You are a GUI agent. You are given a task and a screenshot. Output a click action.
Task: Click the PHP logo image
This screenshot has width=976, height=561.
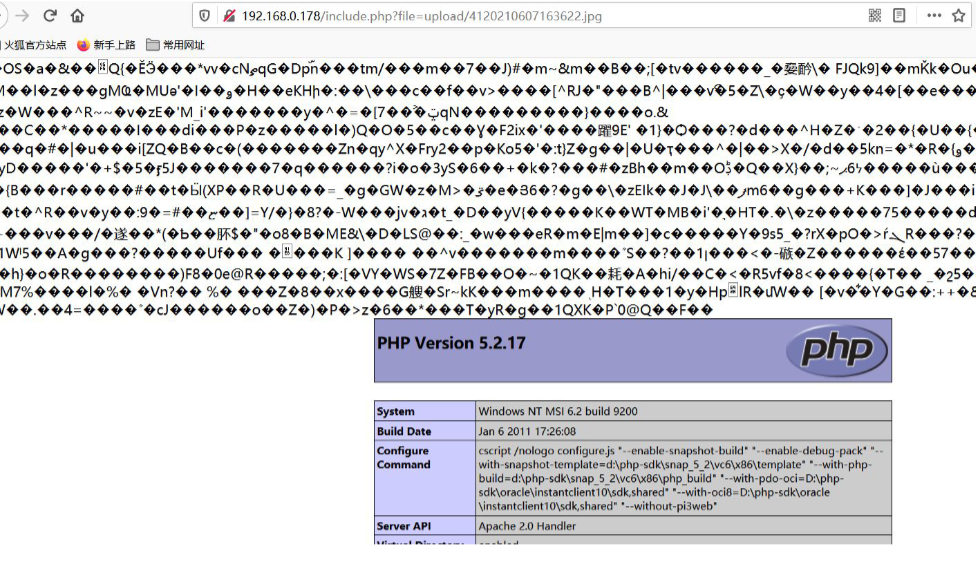point(835,349)
